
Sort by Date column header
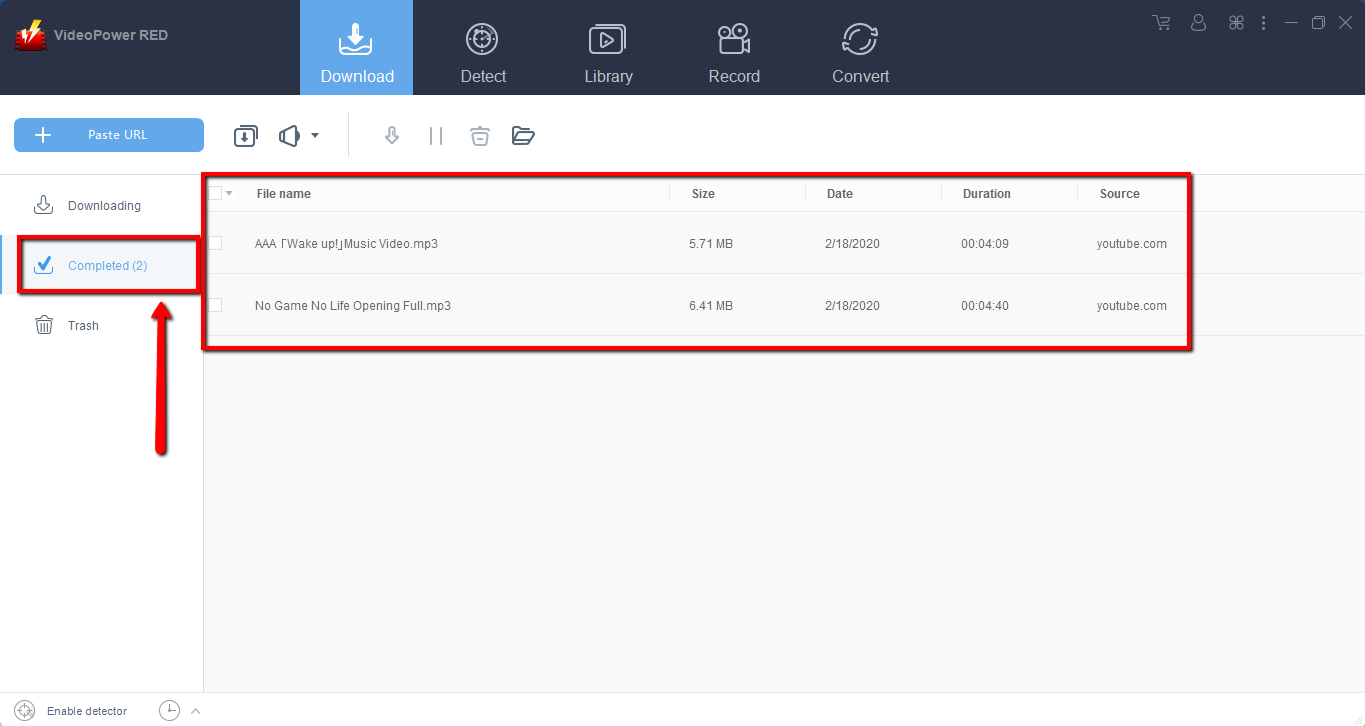[x=840, y=194]
